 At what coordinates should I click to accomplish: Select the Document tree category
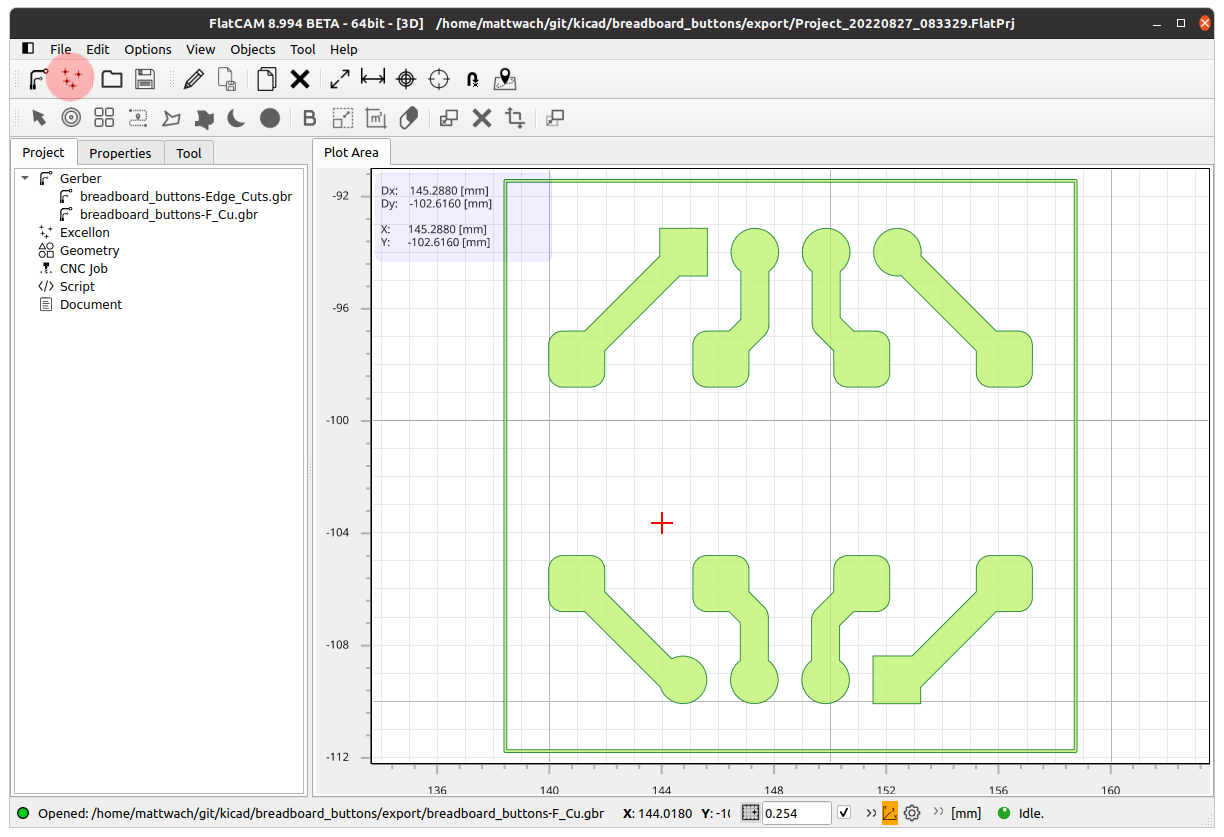[x=91, y=304]
